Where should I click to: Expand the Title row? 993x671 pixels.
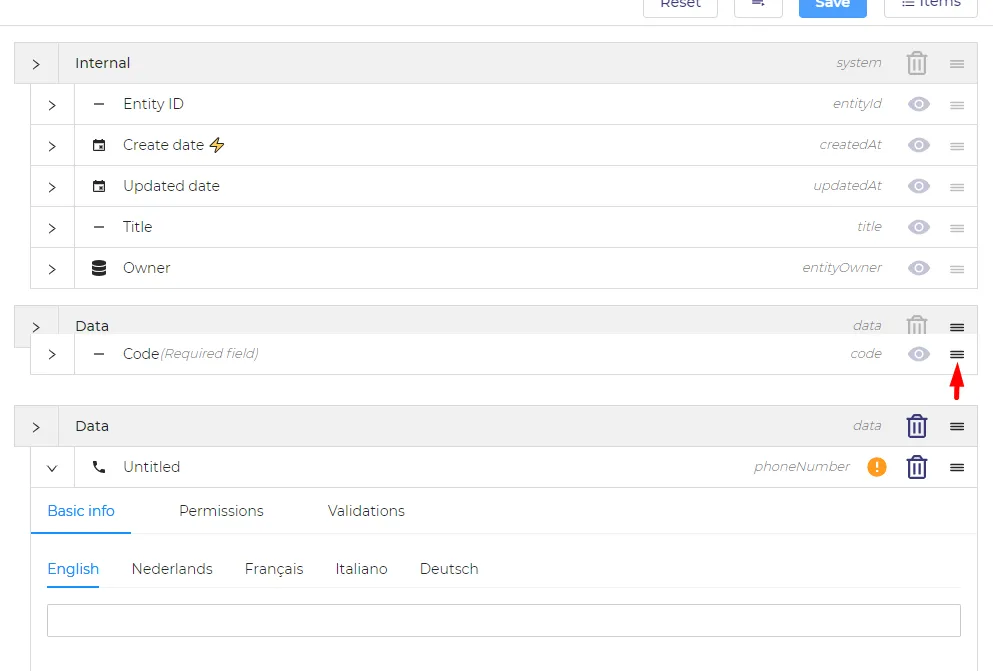point(52,228)
